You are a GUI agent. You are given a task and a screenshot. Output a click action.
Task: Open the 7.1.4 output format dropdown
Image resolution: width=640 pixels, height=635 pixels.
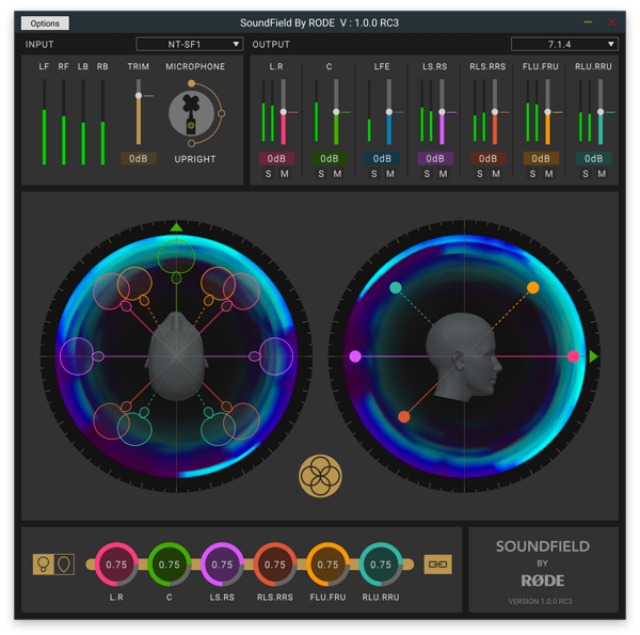click(564, 44)
